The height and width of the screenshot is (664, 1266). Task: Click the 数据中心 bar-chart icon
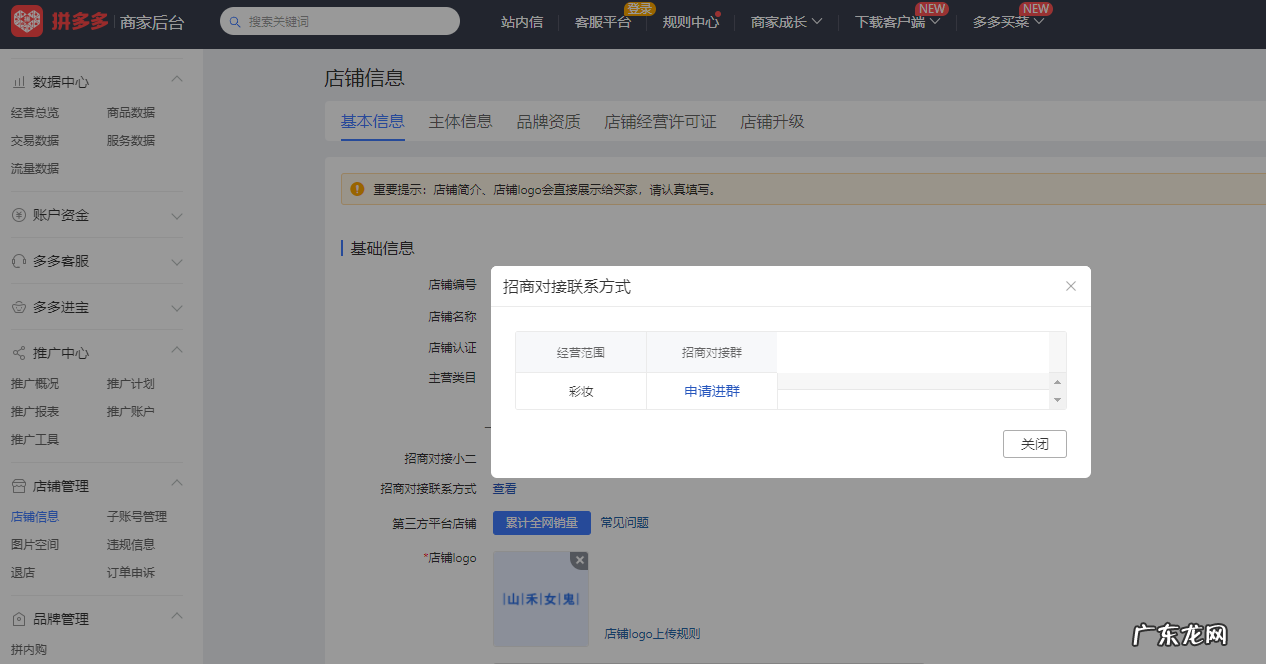tap(17, 81)
